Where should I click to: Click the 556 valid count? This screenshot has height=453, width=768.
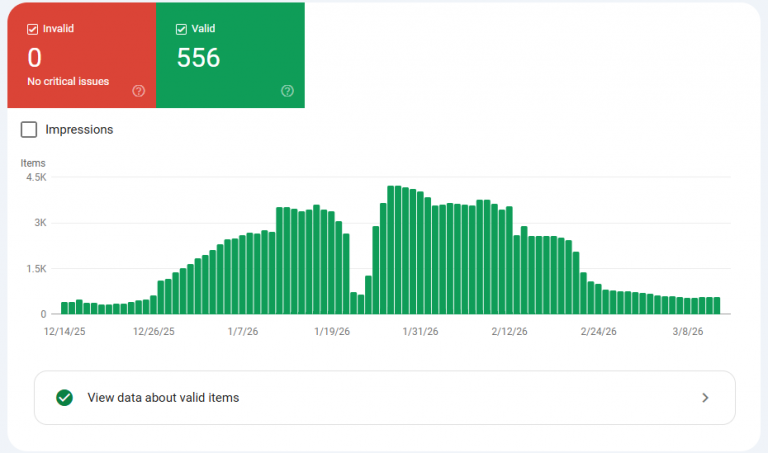(x=198, y=58)
